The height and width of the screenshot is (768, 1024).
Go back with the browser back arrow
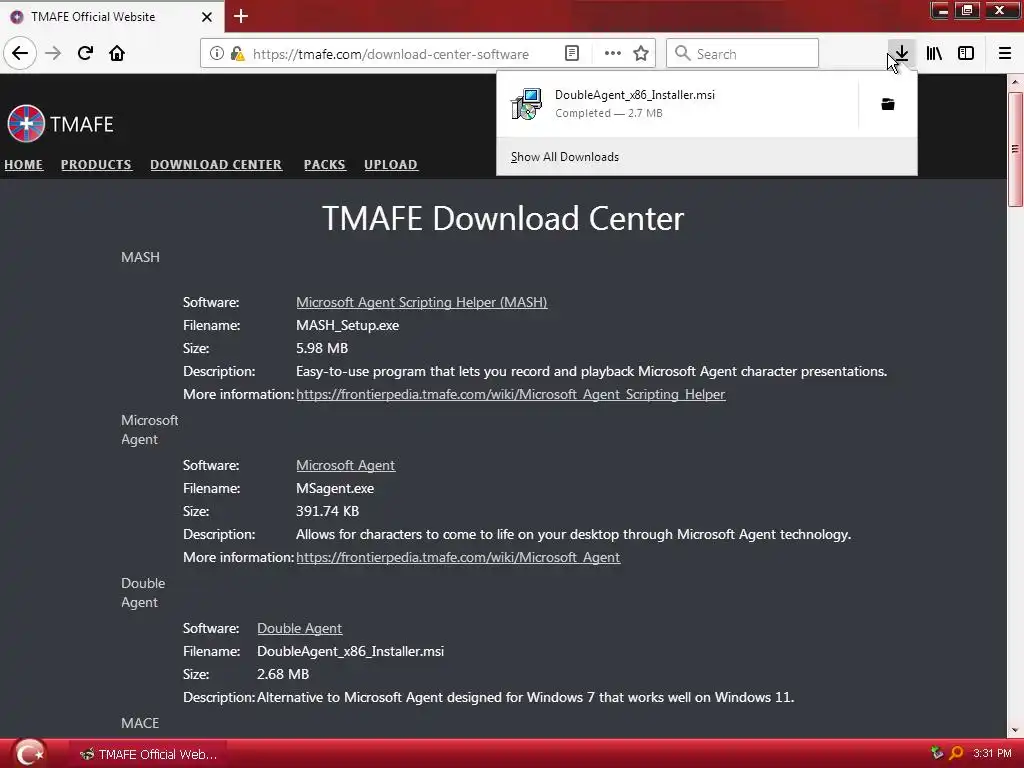(20, 53)
